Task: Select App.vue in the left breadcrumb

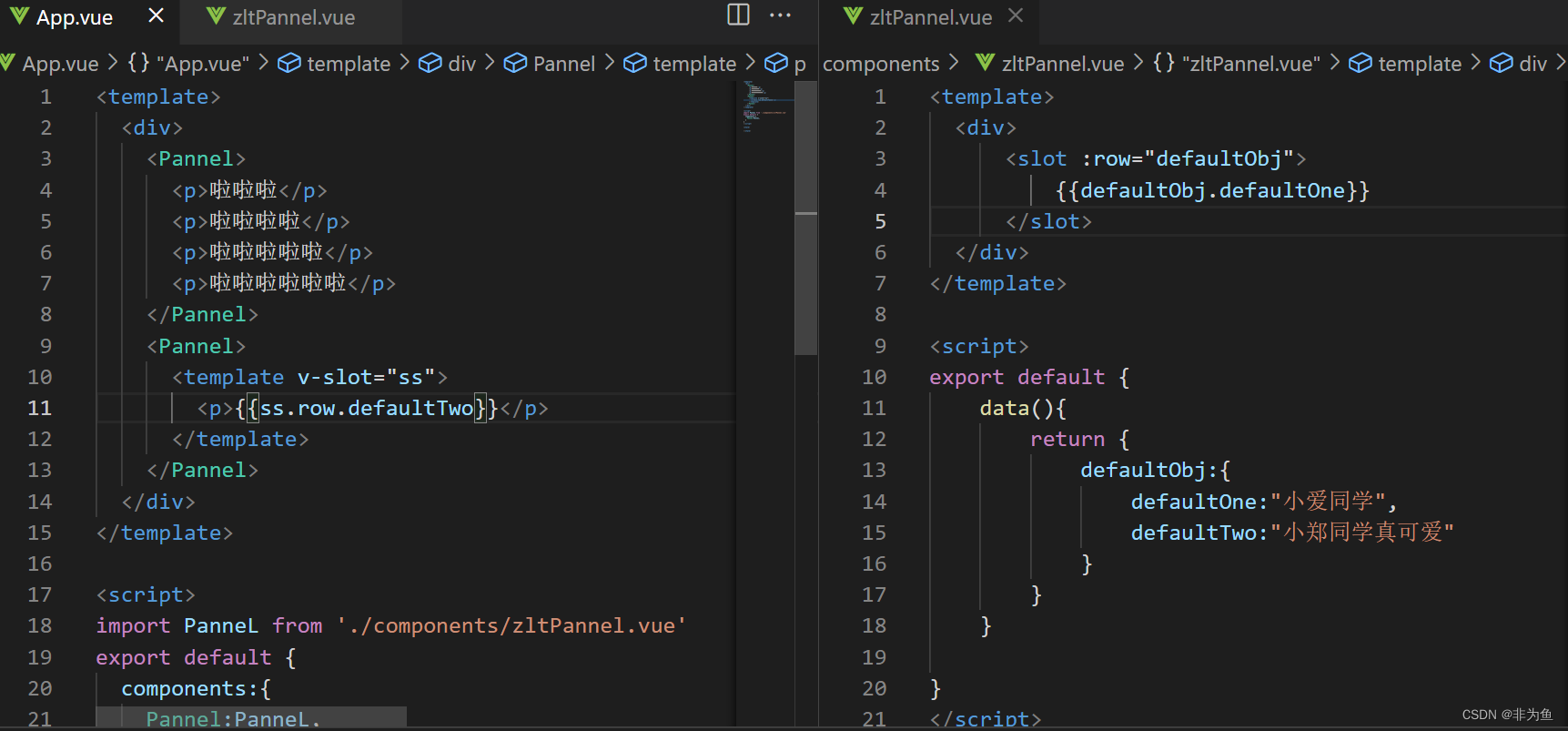Action: 60,64
